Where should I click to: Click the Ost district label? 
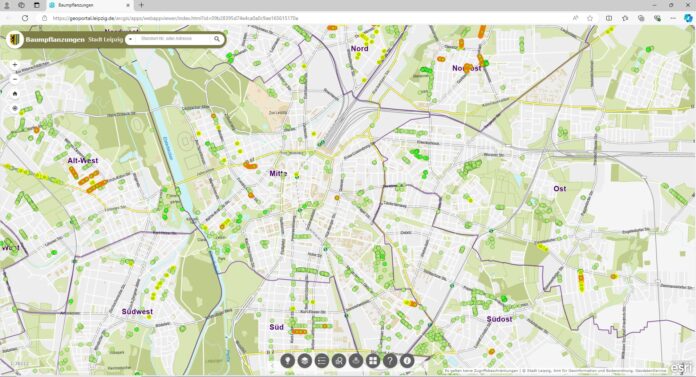[560, 189]
